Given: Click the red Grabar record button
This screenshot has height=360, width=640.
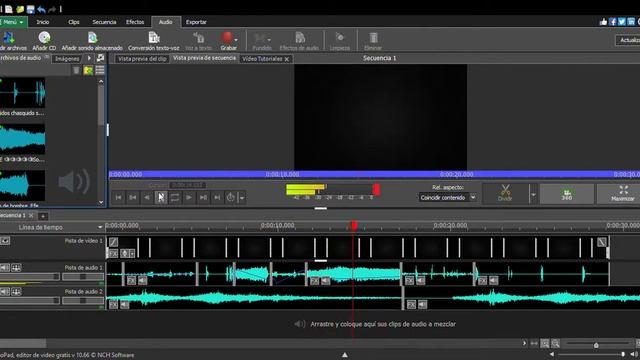Looking at the screenshot, I should (x=227, y=38).
